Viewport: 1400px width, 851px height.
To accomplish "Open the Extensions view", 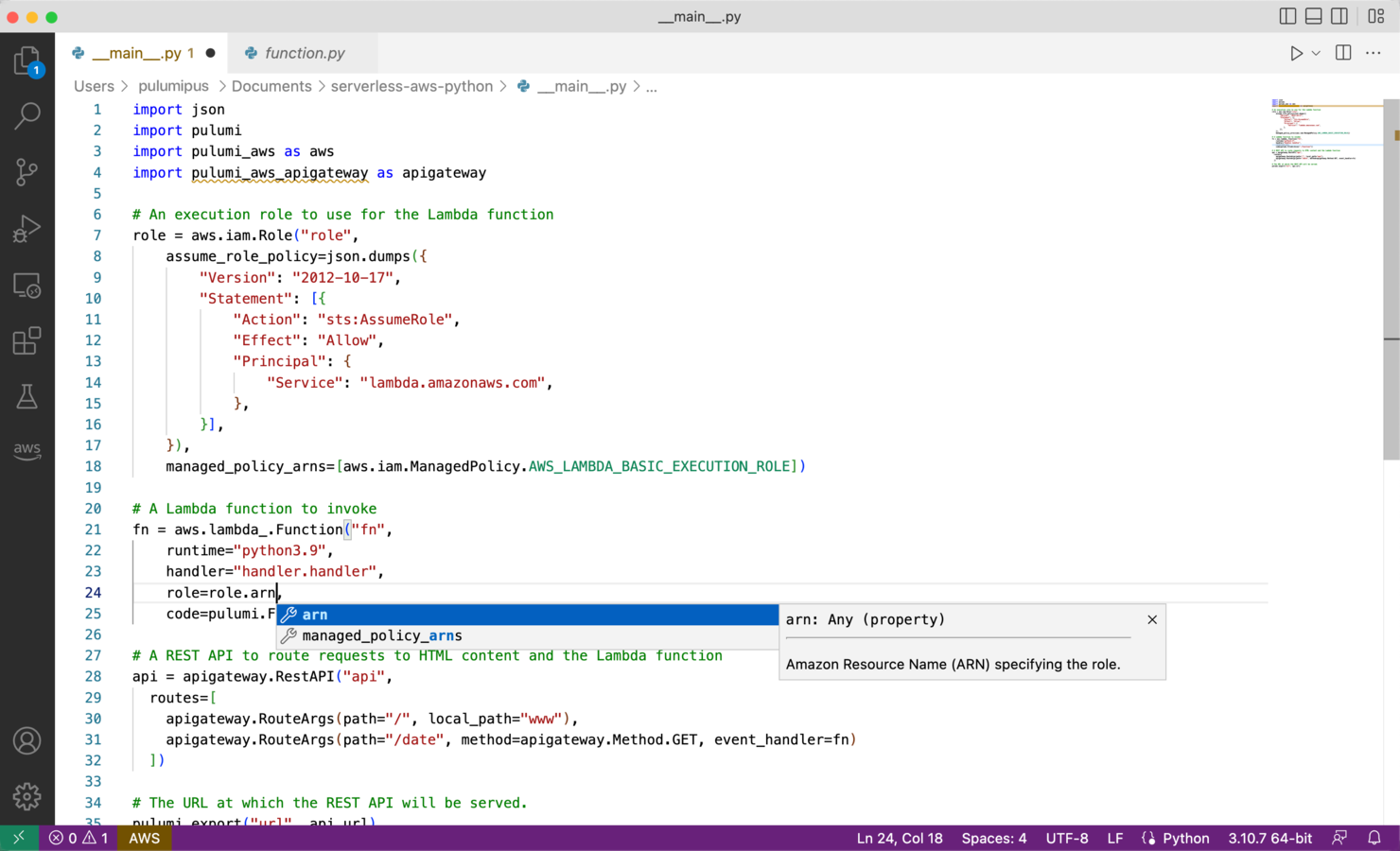I will click(x=26, y=340).
